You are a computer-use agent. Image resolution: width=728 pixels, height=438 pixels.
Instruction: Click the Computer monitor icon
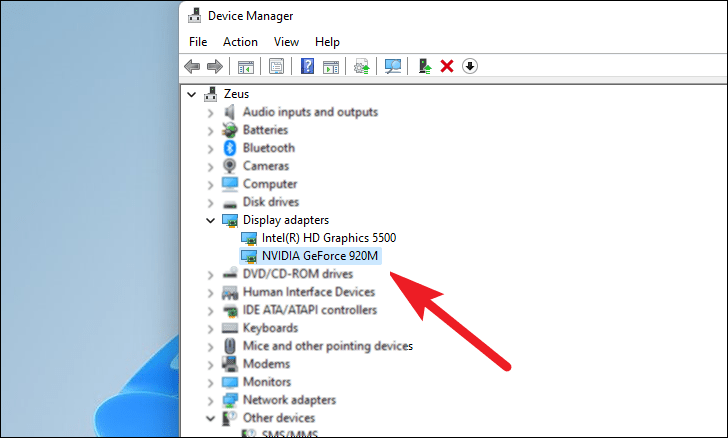230,184
